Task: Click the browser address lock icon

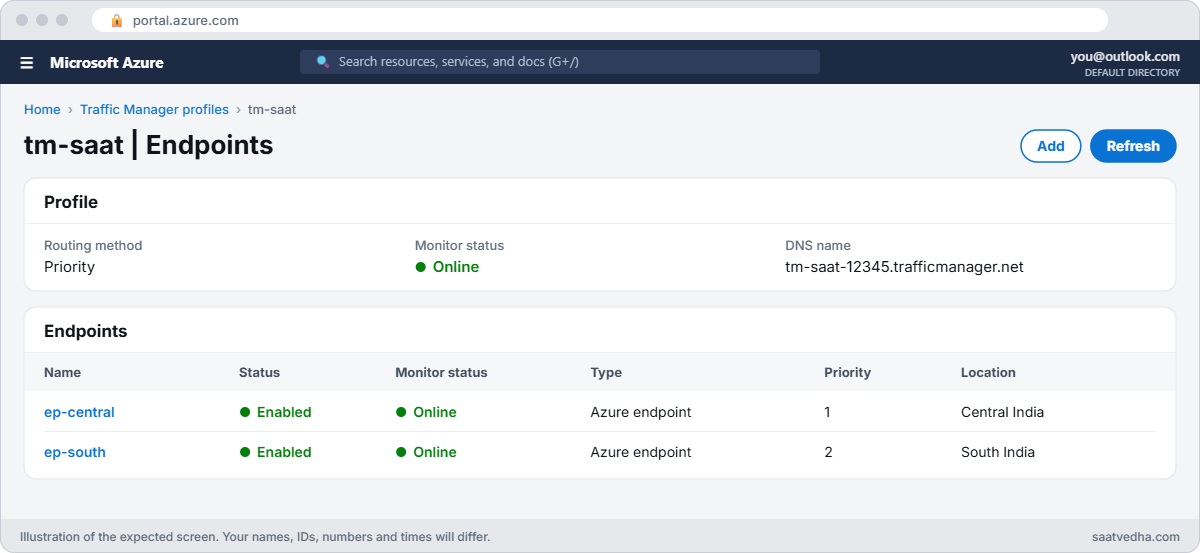Action: pos(117,20)
